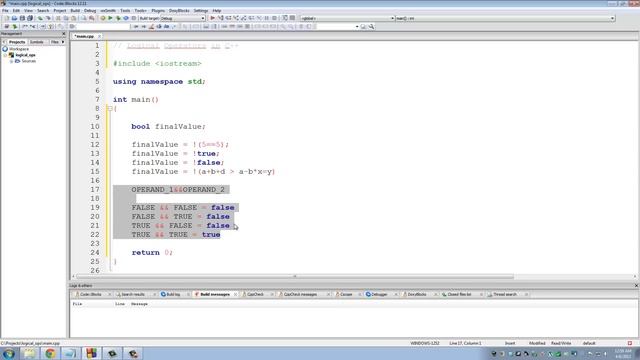Screen dimensions: 640x360
Task: Close the Logs & others panel
Action: click(x=636, y=286)
